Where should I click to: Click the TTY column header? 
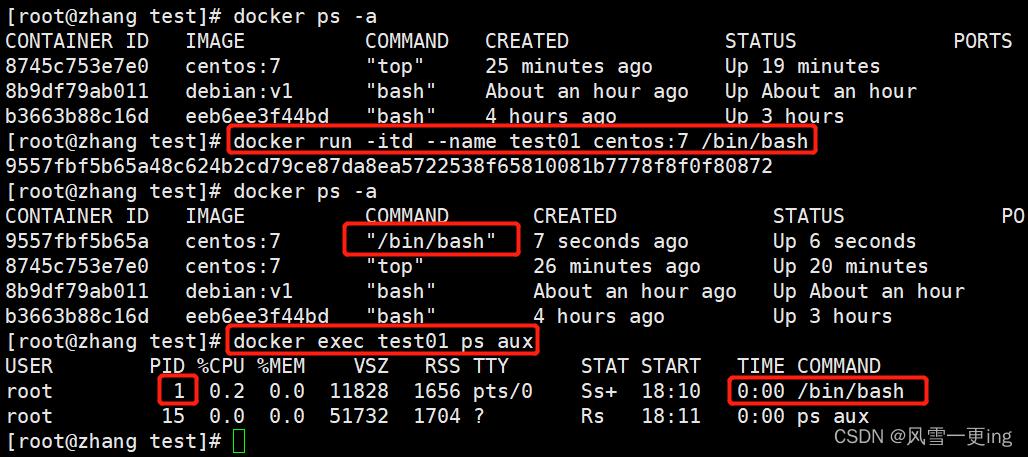[x=490, y=366]
